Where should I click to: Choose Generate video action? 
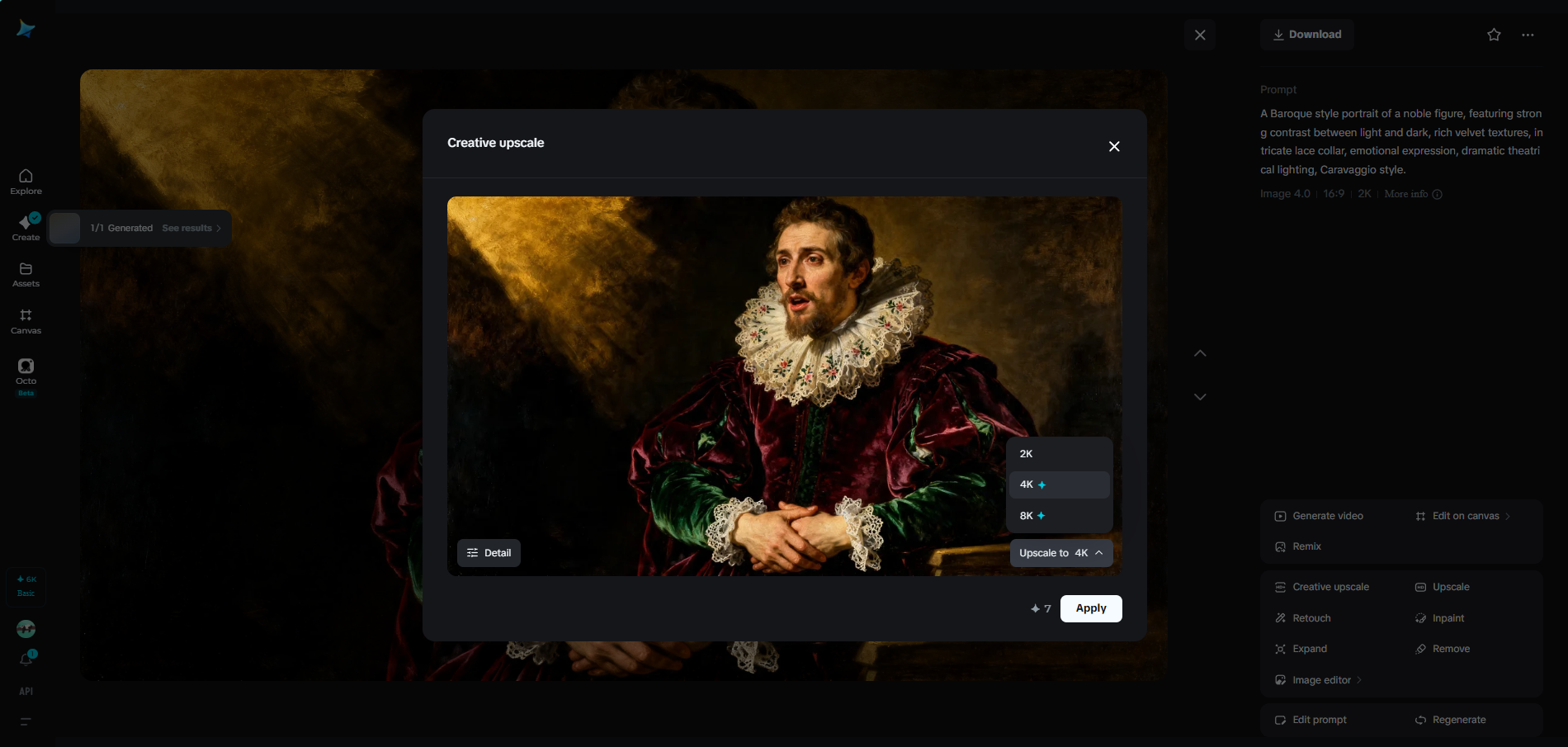tap(1319, 516)
